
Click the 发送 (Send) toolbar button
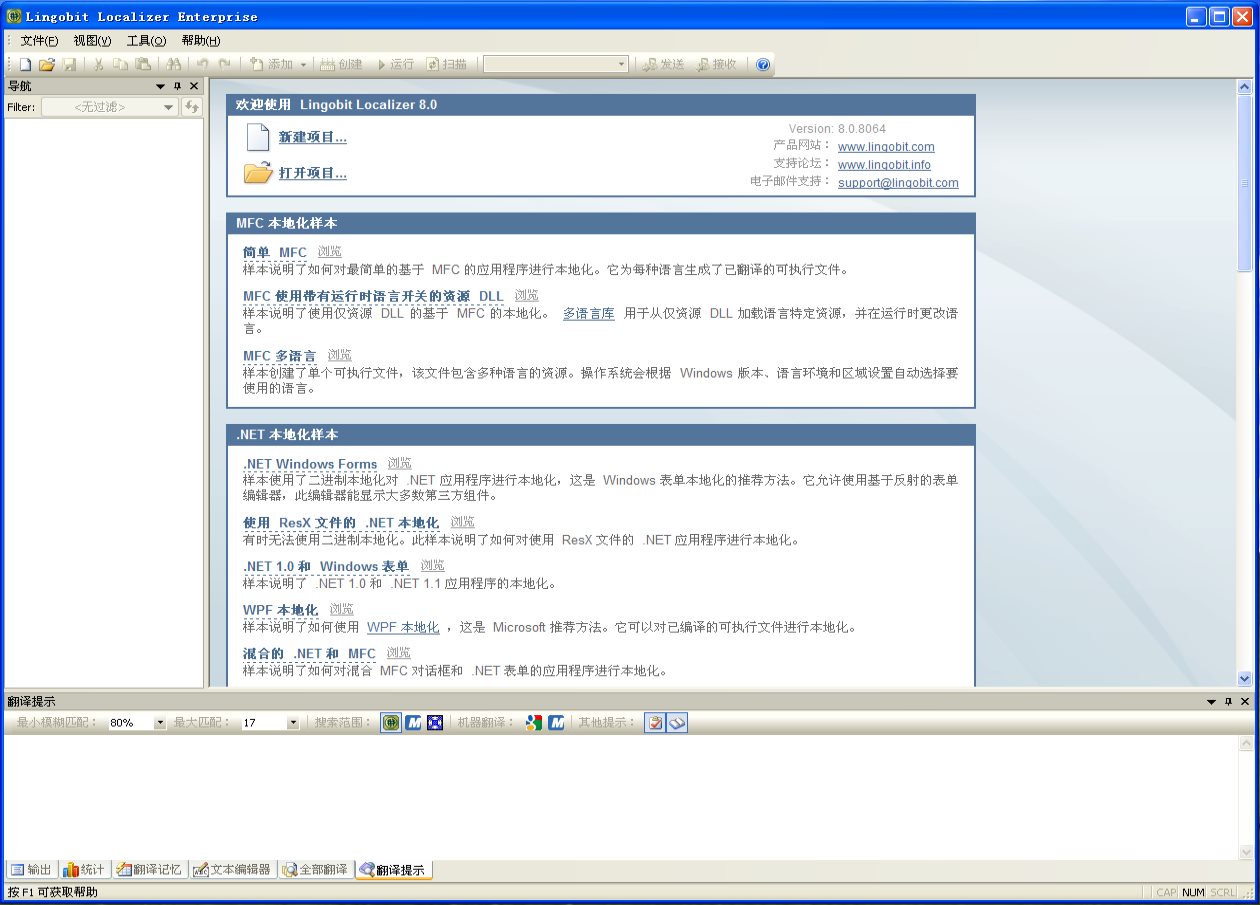tap(664, 64)
